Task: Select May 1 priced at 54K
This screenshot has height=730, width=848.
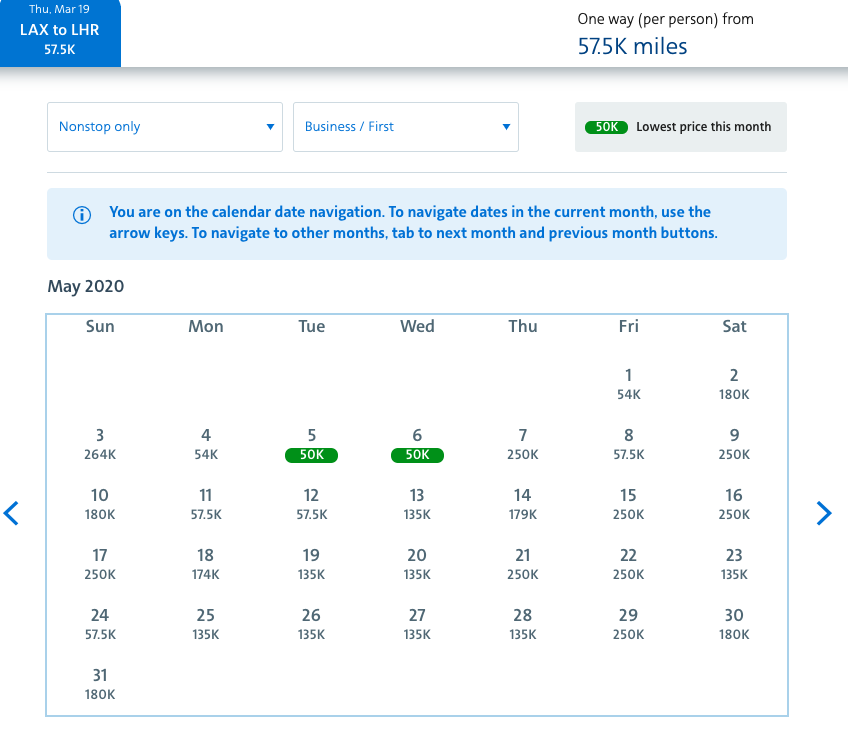Action: tap(628, 385)
